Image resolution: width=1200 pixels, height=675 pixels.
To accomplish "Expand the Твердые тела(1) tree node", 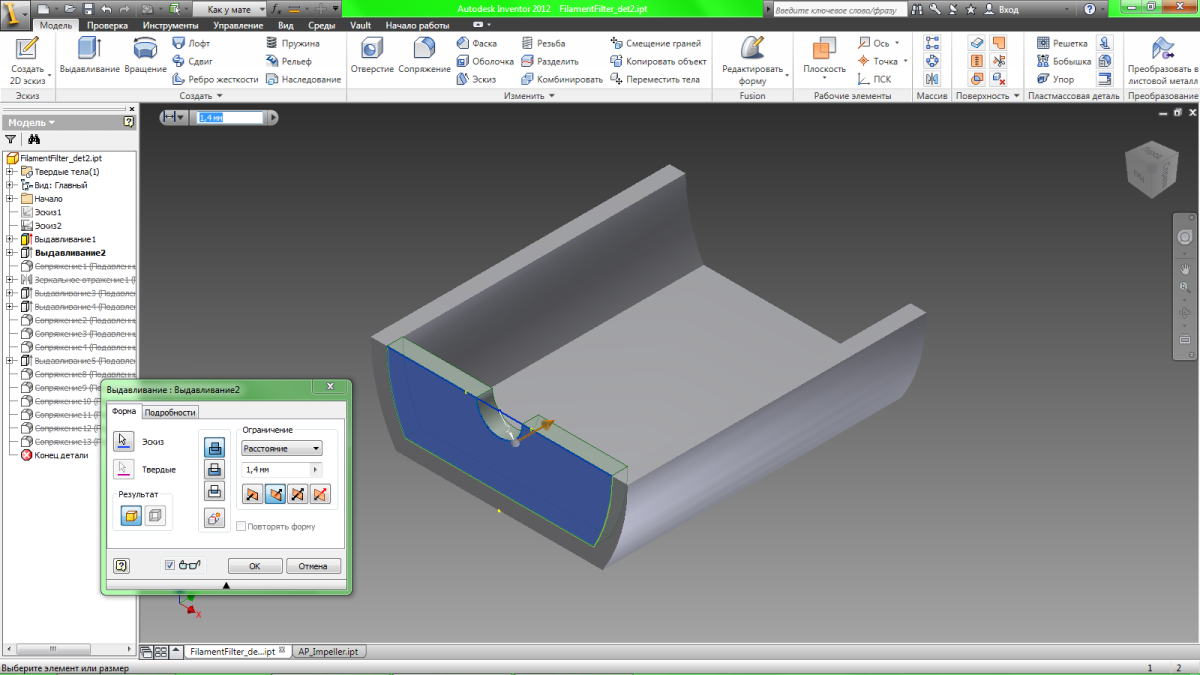I will pyautogui.click(x=10, y=172).
